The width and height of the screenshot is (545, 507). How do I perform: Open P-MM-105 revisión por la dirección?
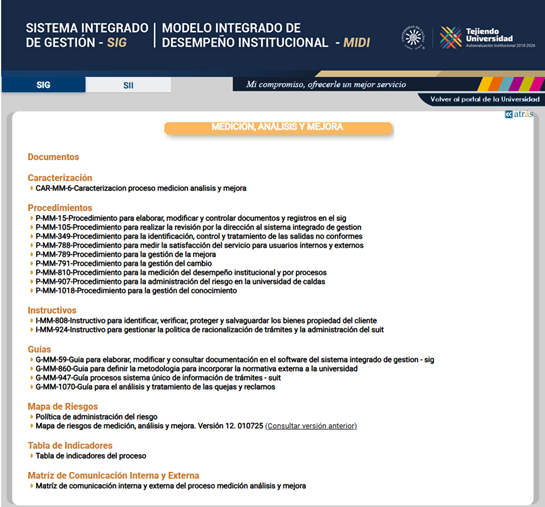click(198, 227)
